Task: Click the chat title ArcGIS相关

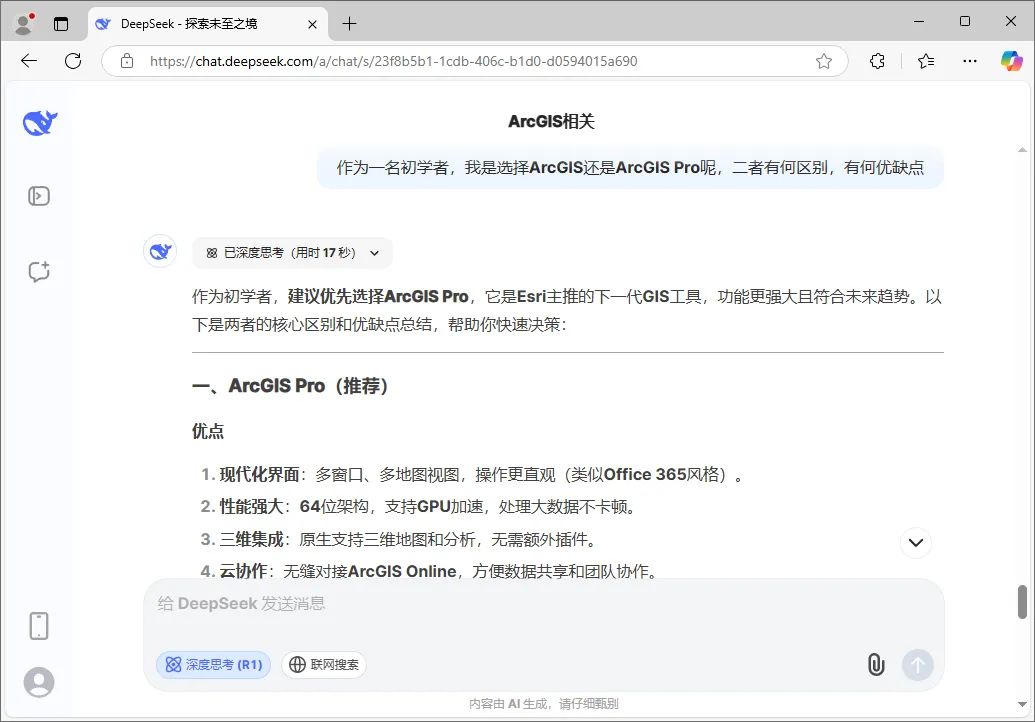Action: [551, 121]
